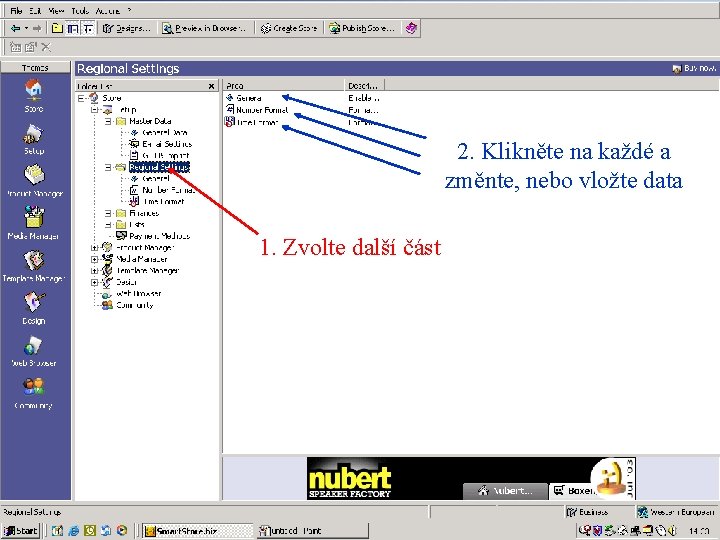Screen dimensions: 720x540
Task: Select the Setup icon in the sidebar
Action: click(x=34, y=140)
